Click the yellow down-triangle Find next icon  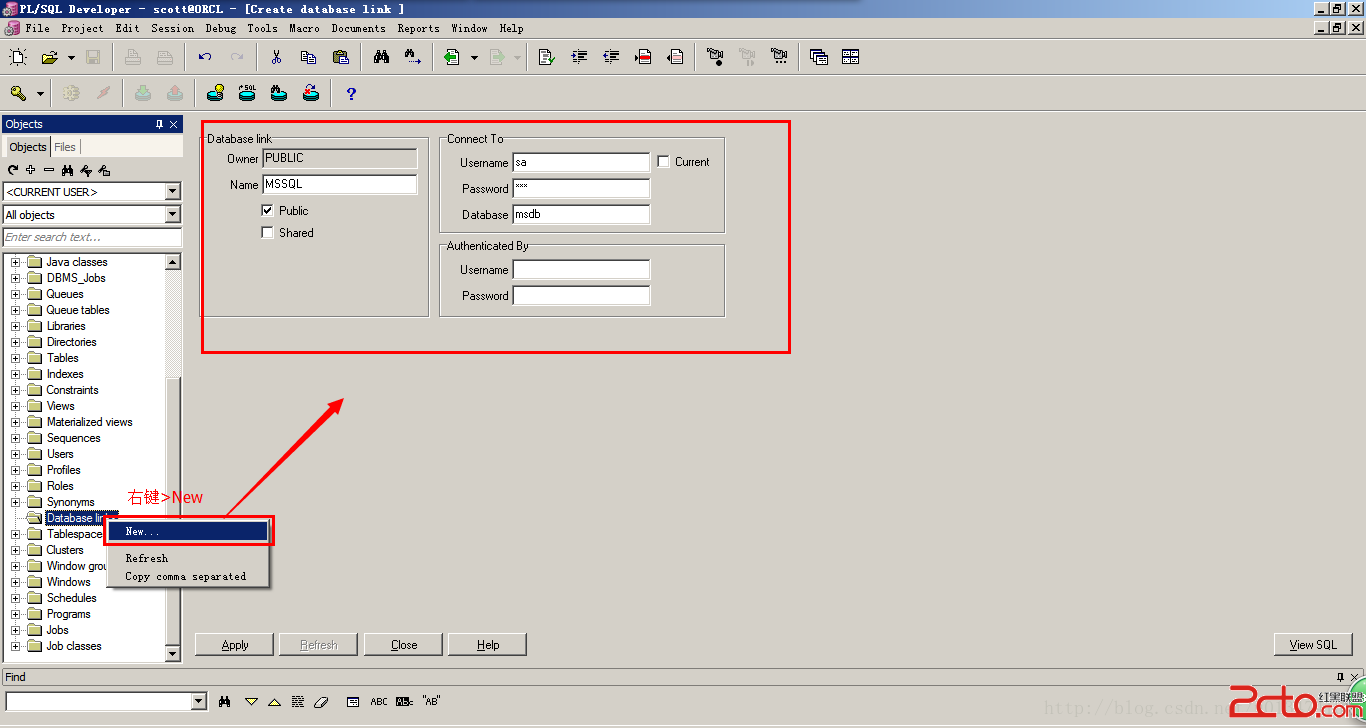(252, 701)
